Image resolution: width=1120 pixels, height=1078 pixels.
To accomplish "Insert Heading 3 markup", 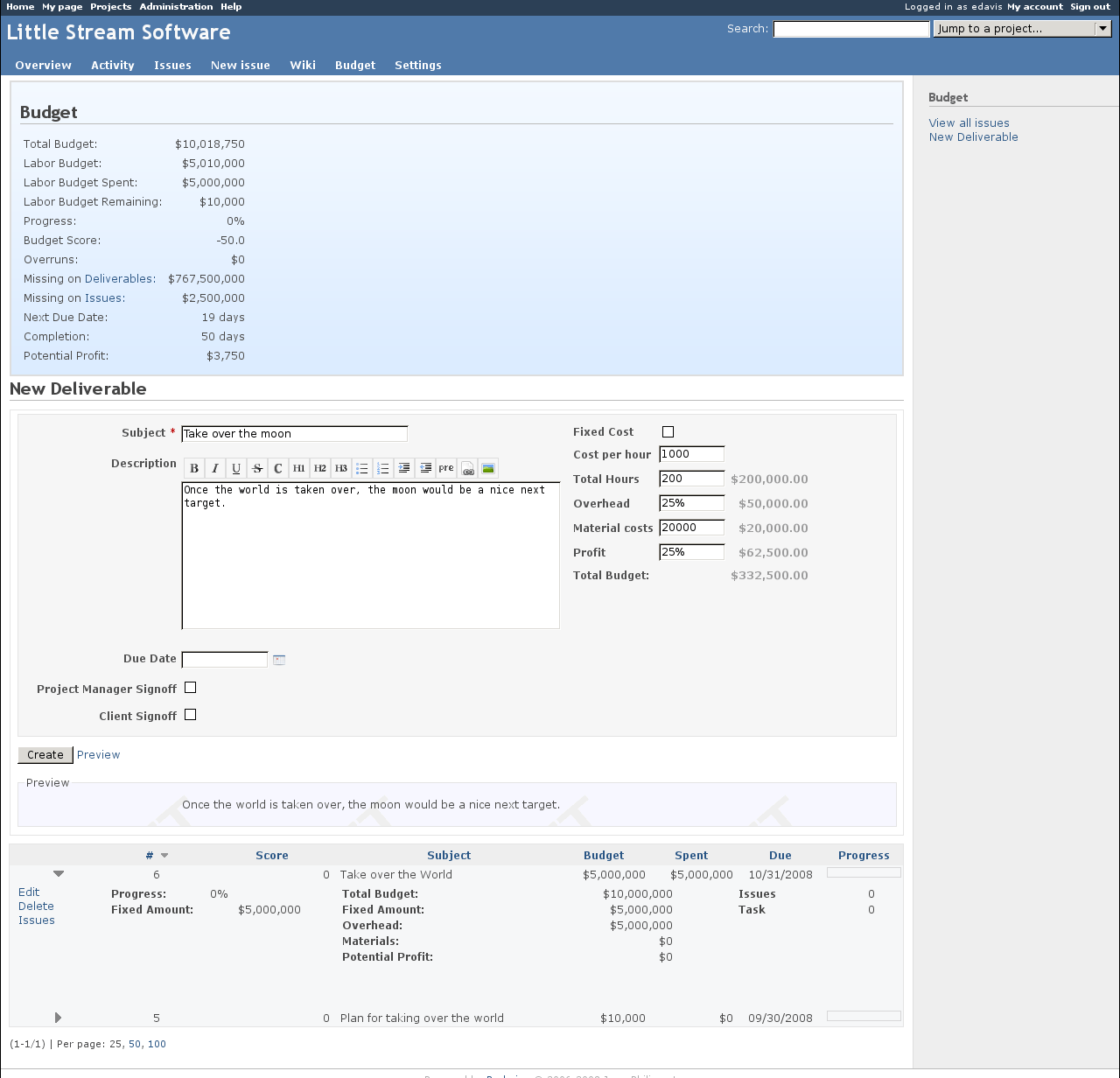I will pos(341,468).
